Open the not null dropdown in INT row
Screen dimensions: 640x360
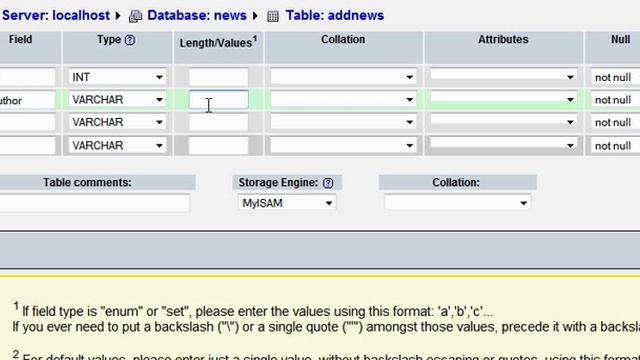[x=616, y=77]
